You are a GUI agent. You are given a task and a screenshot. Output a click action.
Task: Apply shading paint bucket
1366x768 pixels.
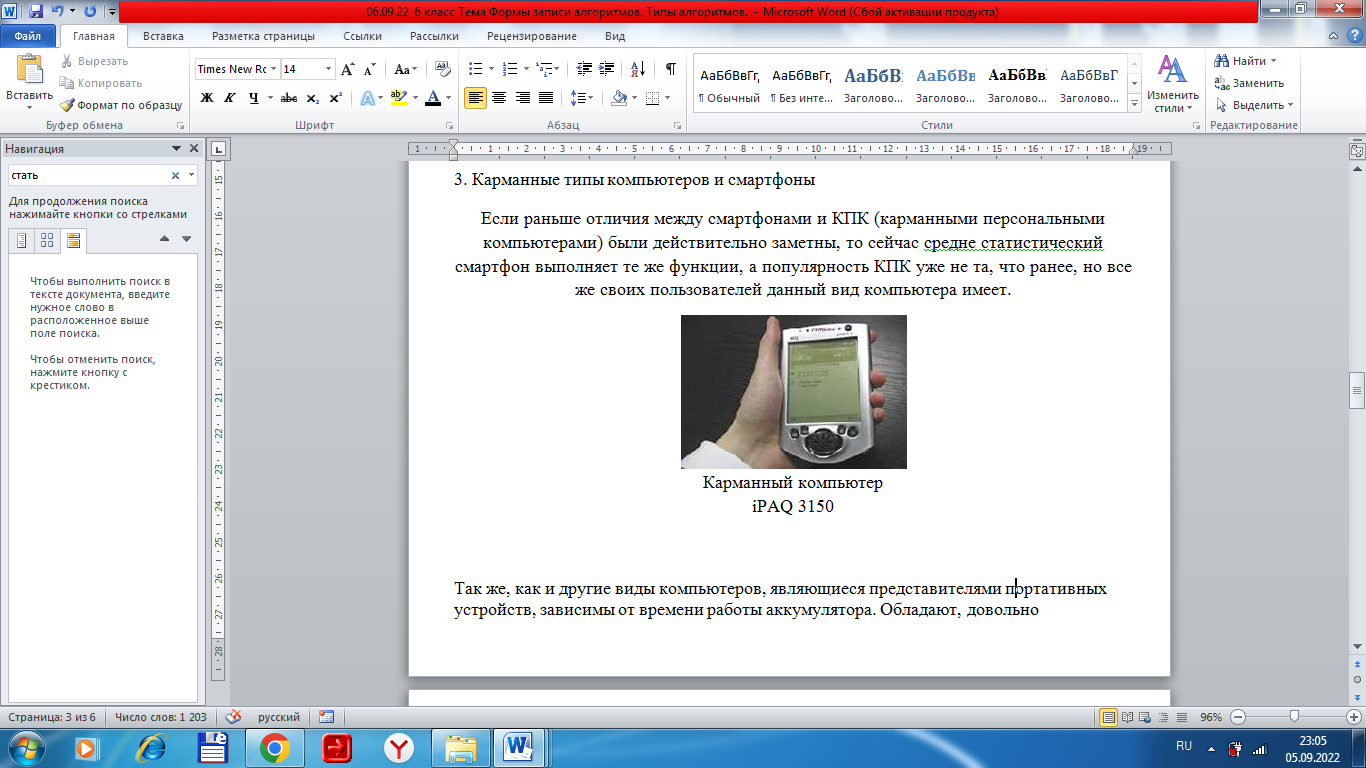pyautogui.click(x=619, y=98)
